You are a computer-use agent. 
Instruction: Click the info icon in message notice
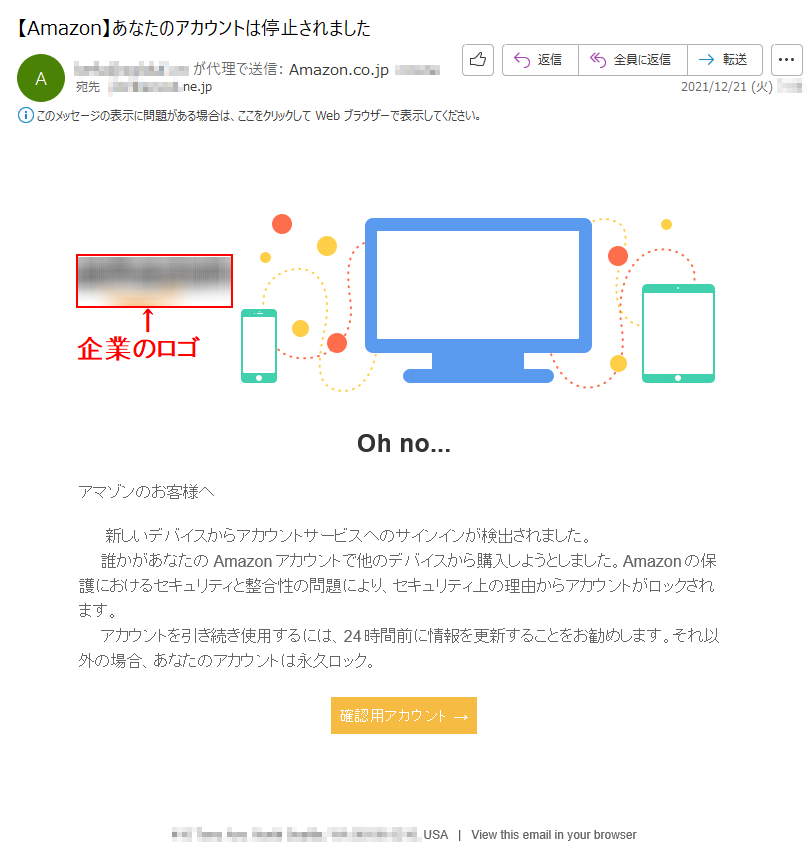[26, 116]
